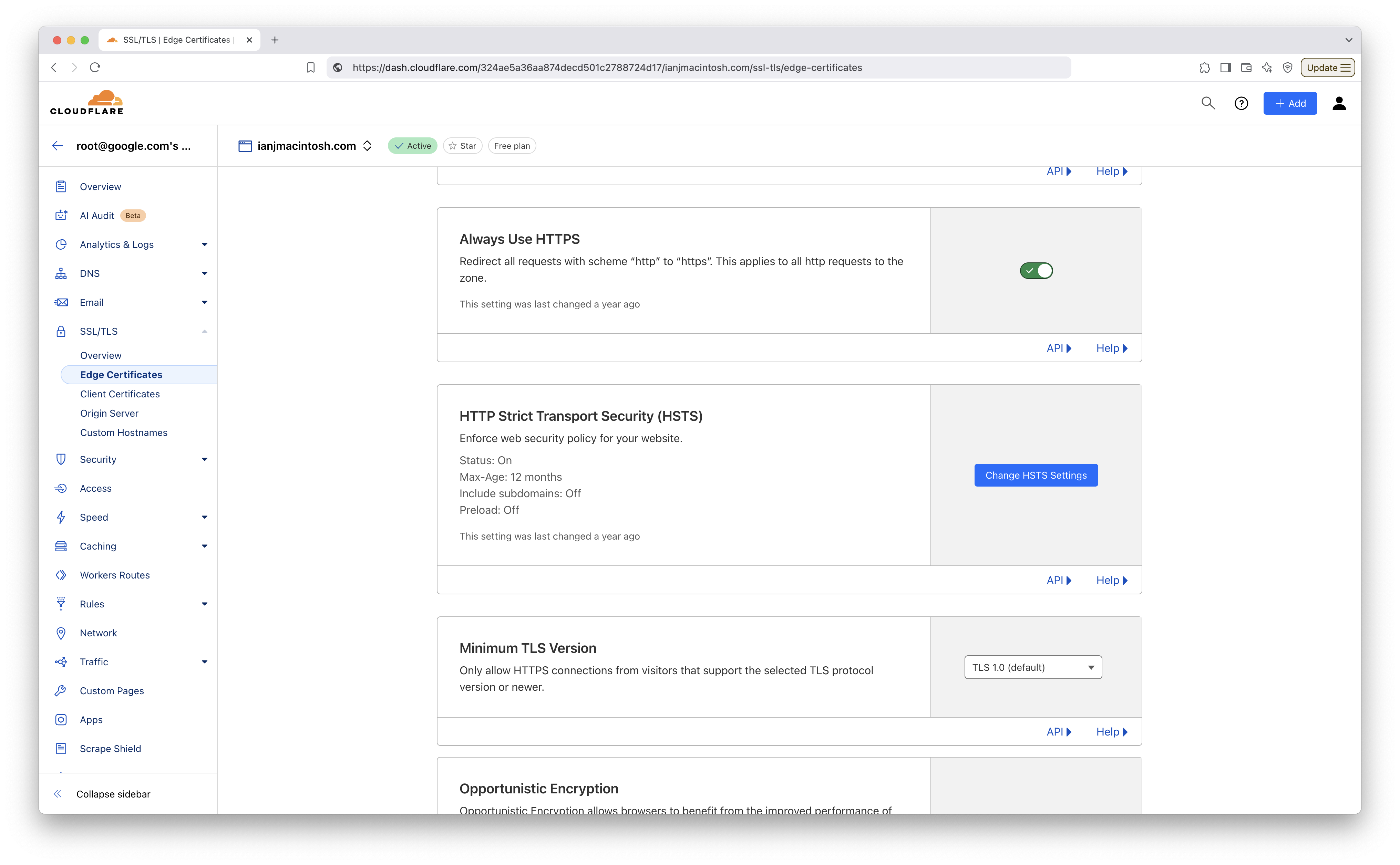Click the Workers Routes sidebar icon

[61, 575]
